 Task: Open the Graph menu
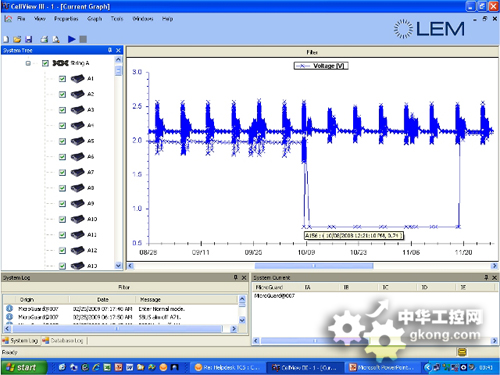94,19
